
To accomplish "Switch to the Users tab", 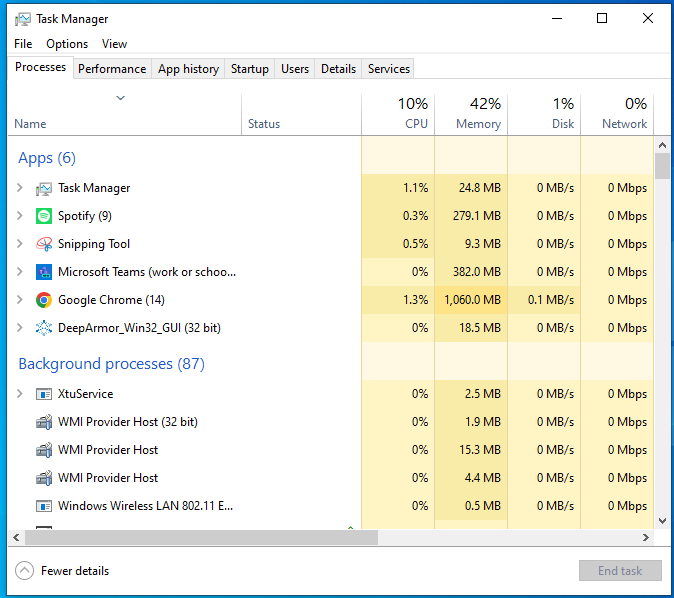I will (295, 69).
